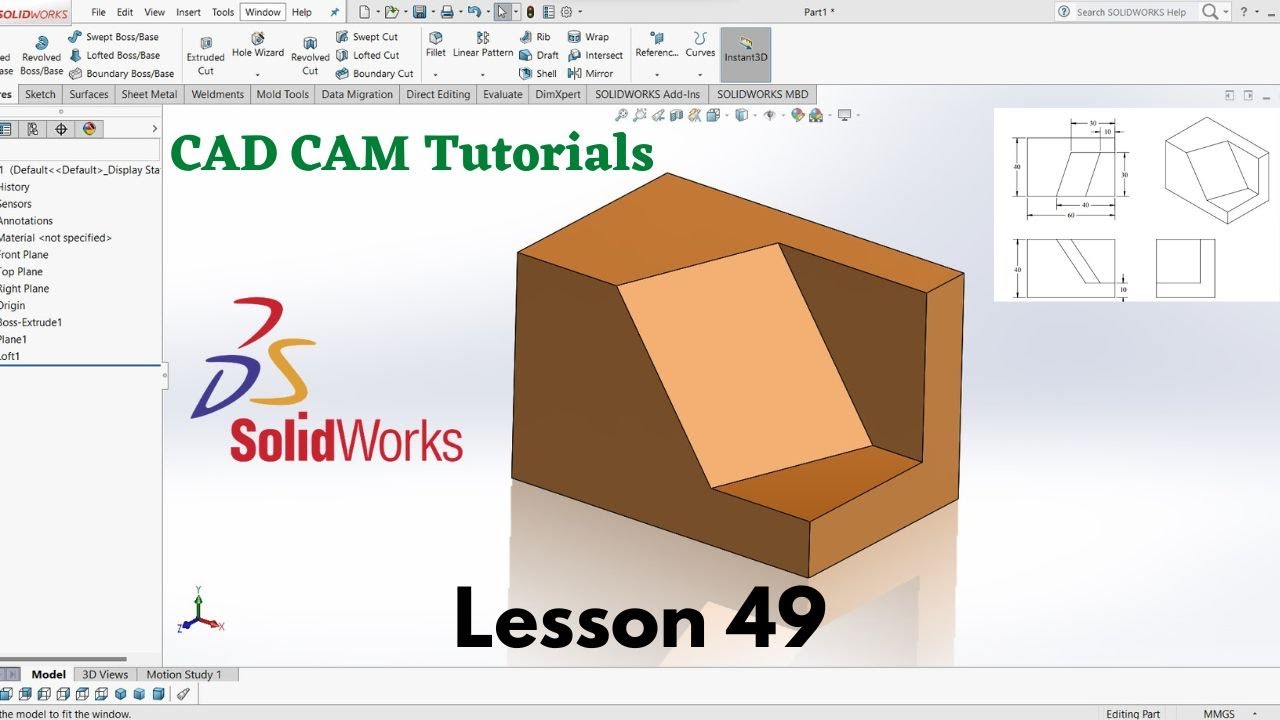
Task: Click the Edit Appearance icon in viewport
Action: click(x=797, y=115)
